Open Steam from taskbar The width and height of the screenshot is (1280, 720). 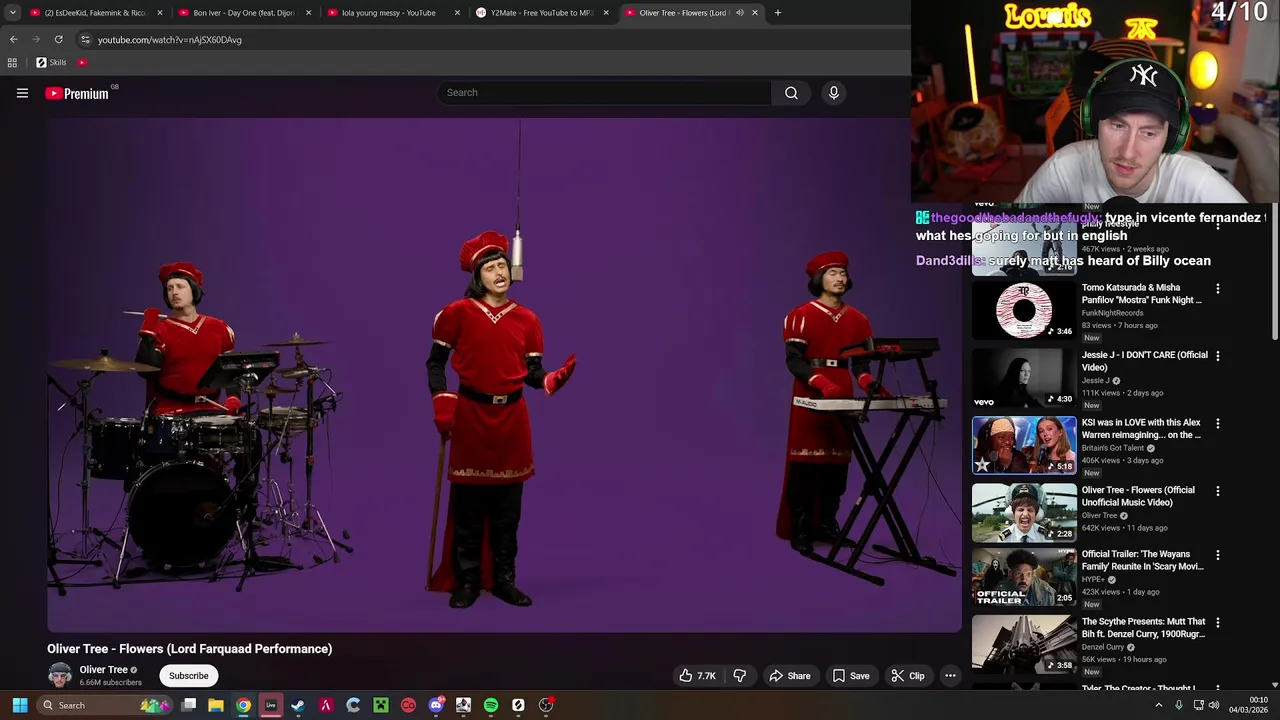coord(298,705)
